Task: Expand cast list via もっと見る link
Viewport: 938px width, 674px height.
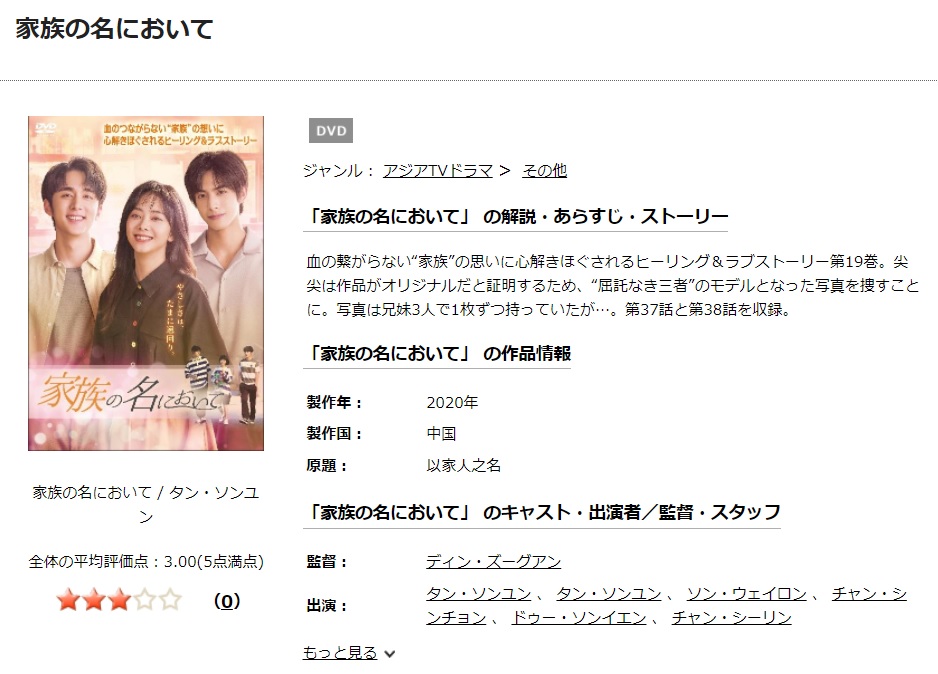Action: click(340, 652)
